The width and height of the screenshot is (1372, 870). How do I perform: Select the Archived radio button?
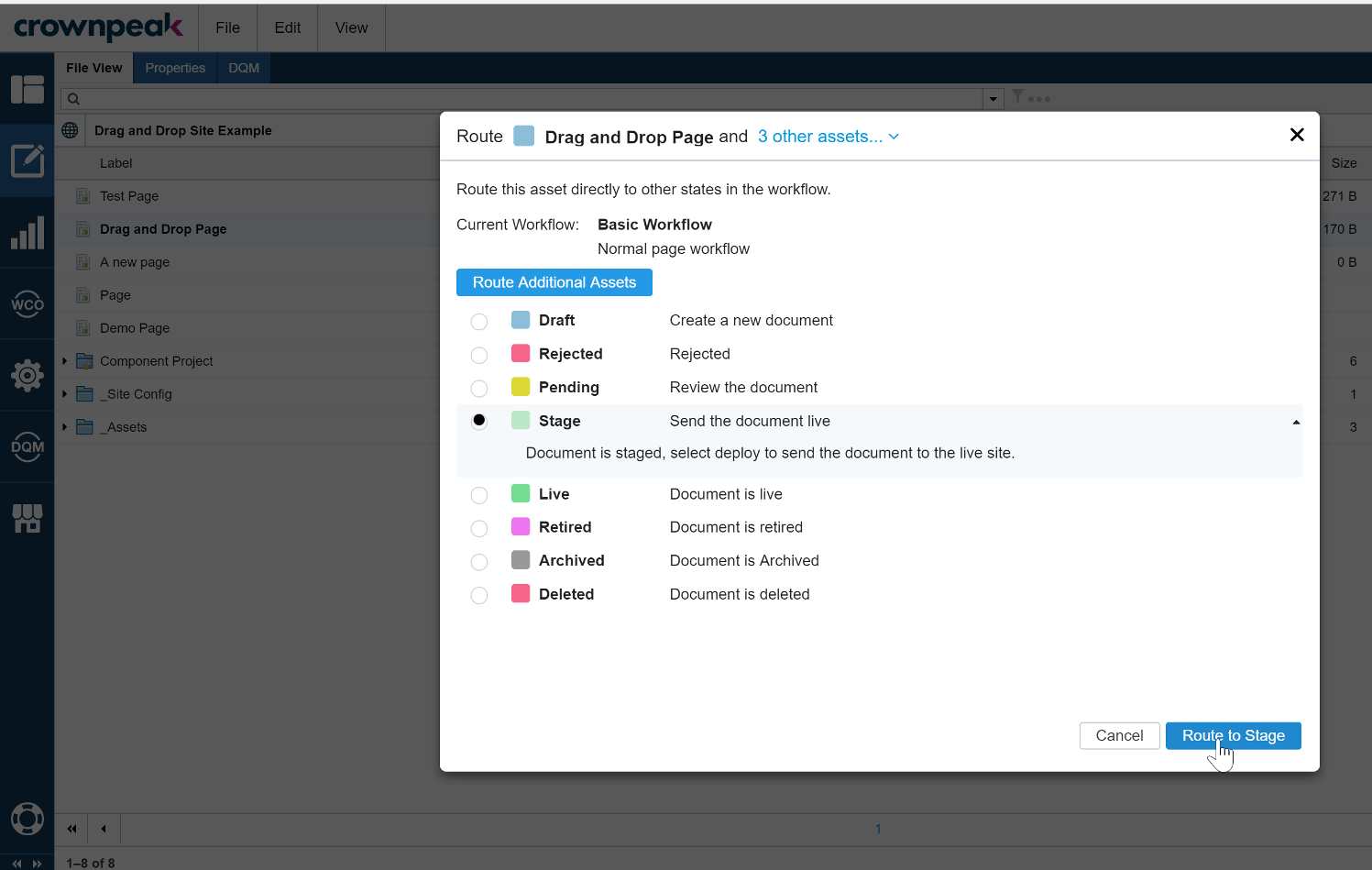tap(479, 562)
